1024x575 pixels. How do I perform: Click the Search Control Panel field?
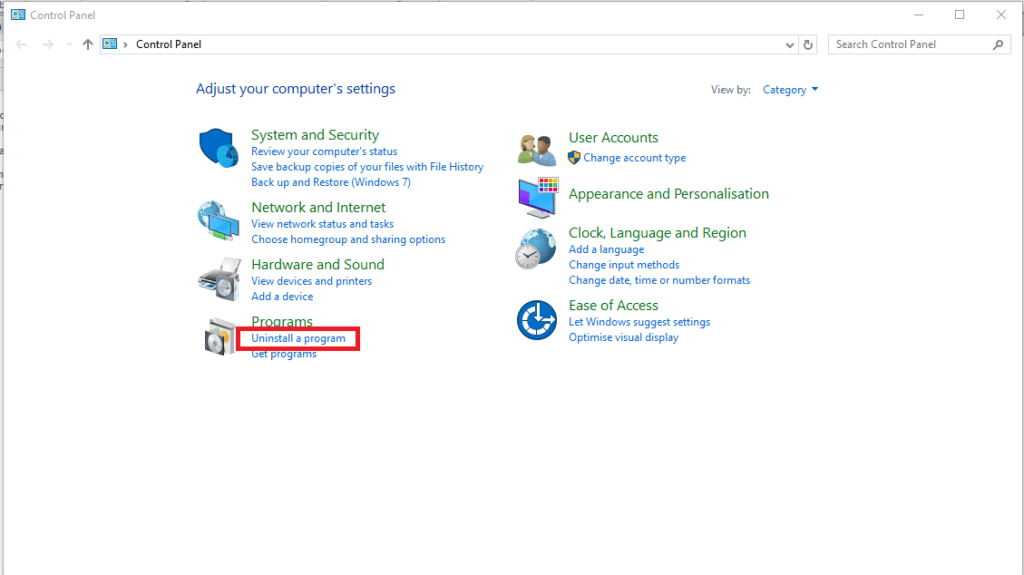coord(910,44)
